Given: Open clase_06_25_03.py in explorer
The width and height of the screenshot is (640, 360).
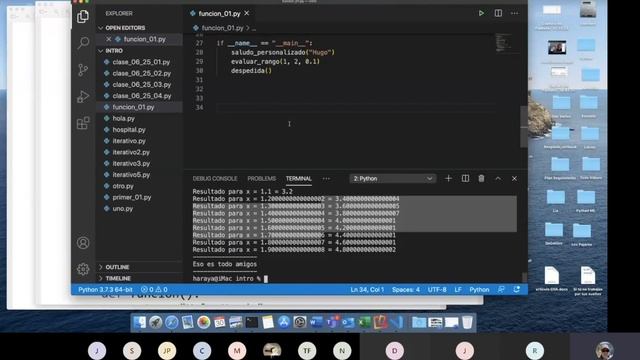Looking at the screenshot, I should coord(141,84).
